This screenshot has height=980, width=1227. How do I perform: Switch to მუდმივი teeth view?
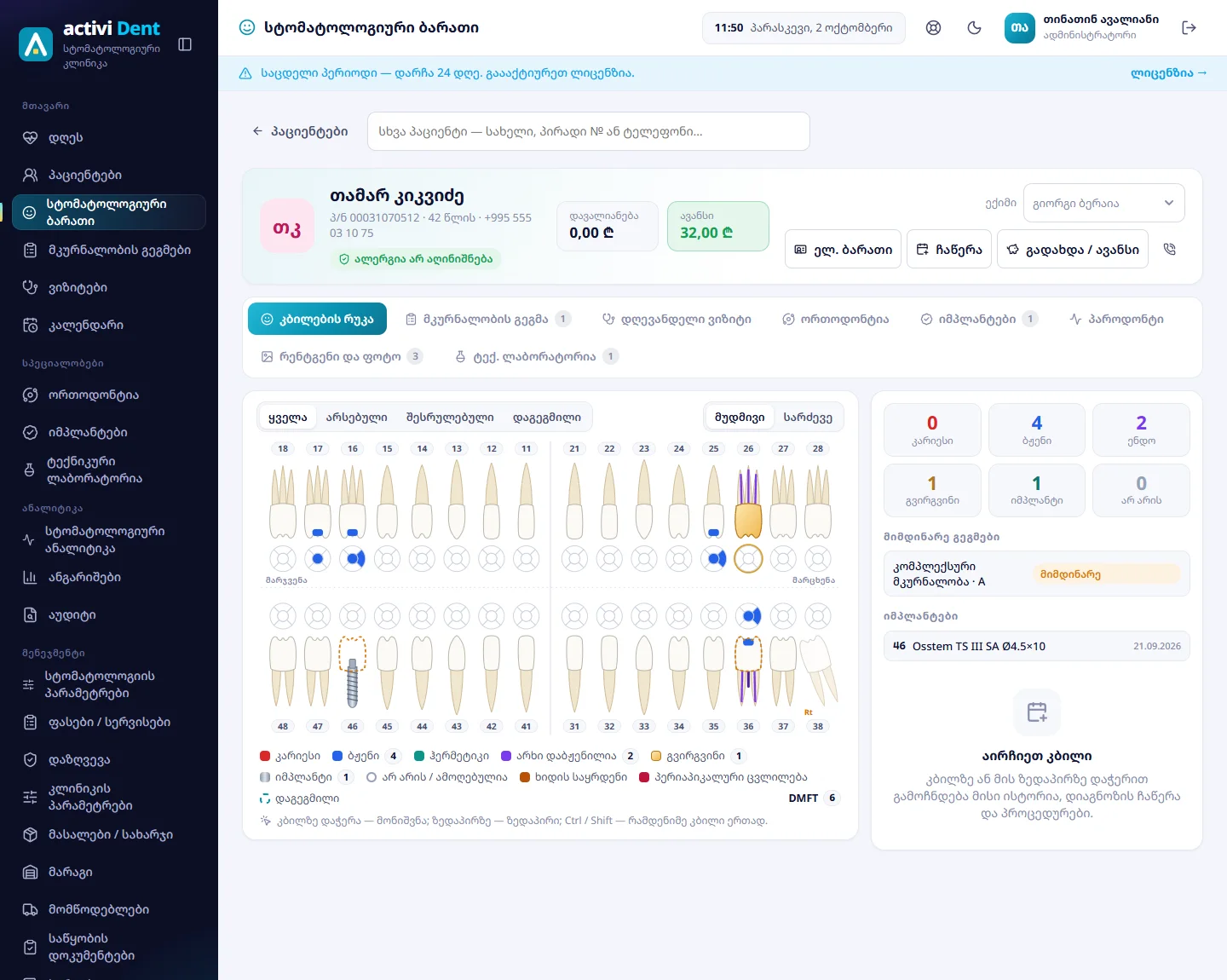point(740,417)
